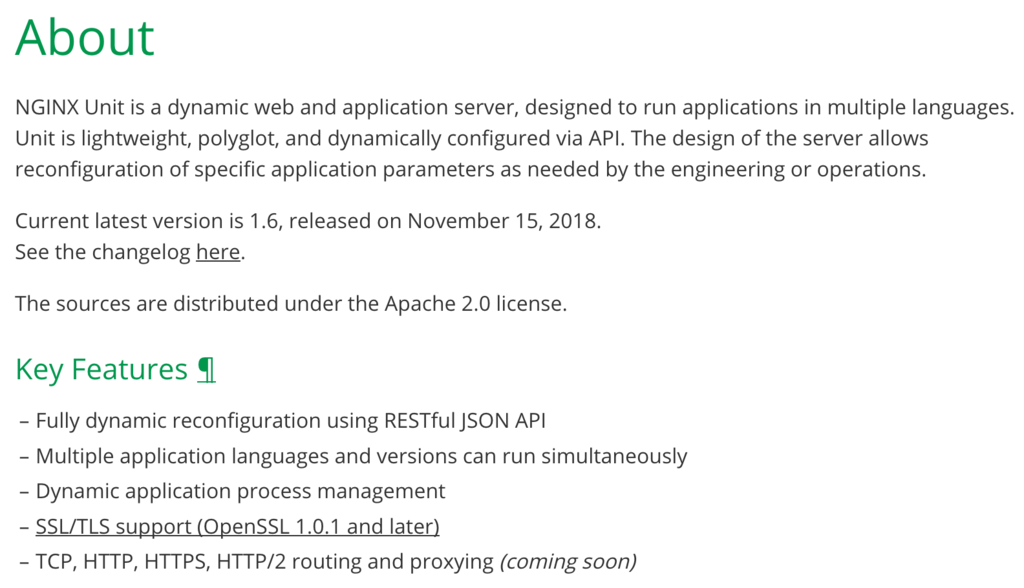Click the "Key Features" heading text
Image resolution: width=1024 pixels, height=588 pixels.
pos(101,370)
